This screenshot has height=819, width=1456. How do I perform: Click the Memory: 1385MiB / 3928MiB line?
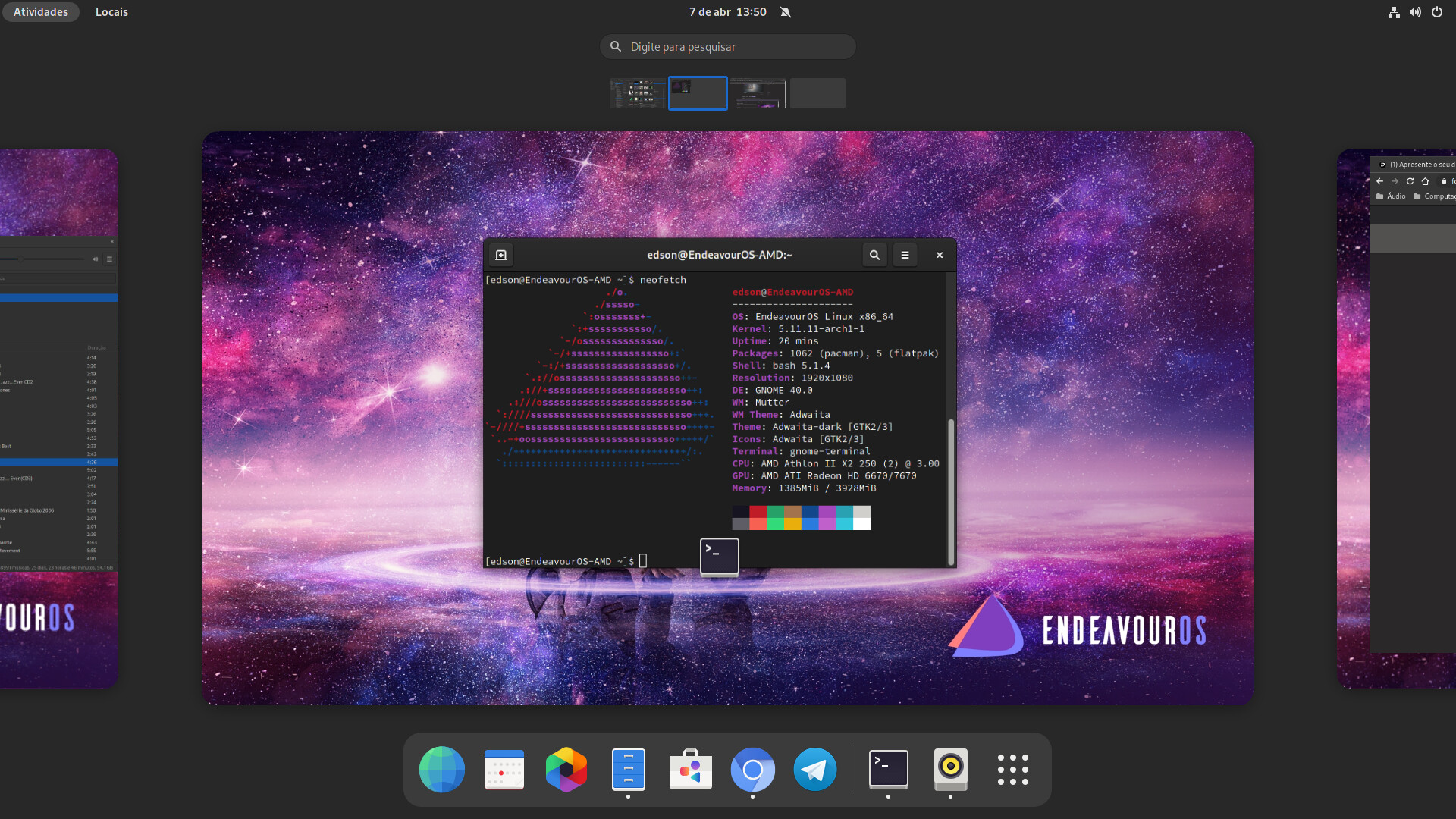tap(804, 488)
